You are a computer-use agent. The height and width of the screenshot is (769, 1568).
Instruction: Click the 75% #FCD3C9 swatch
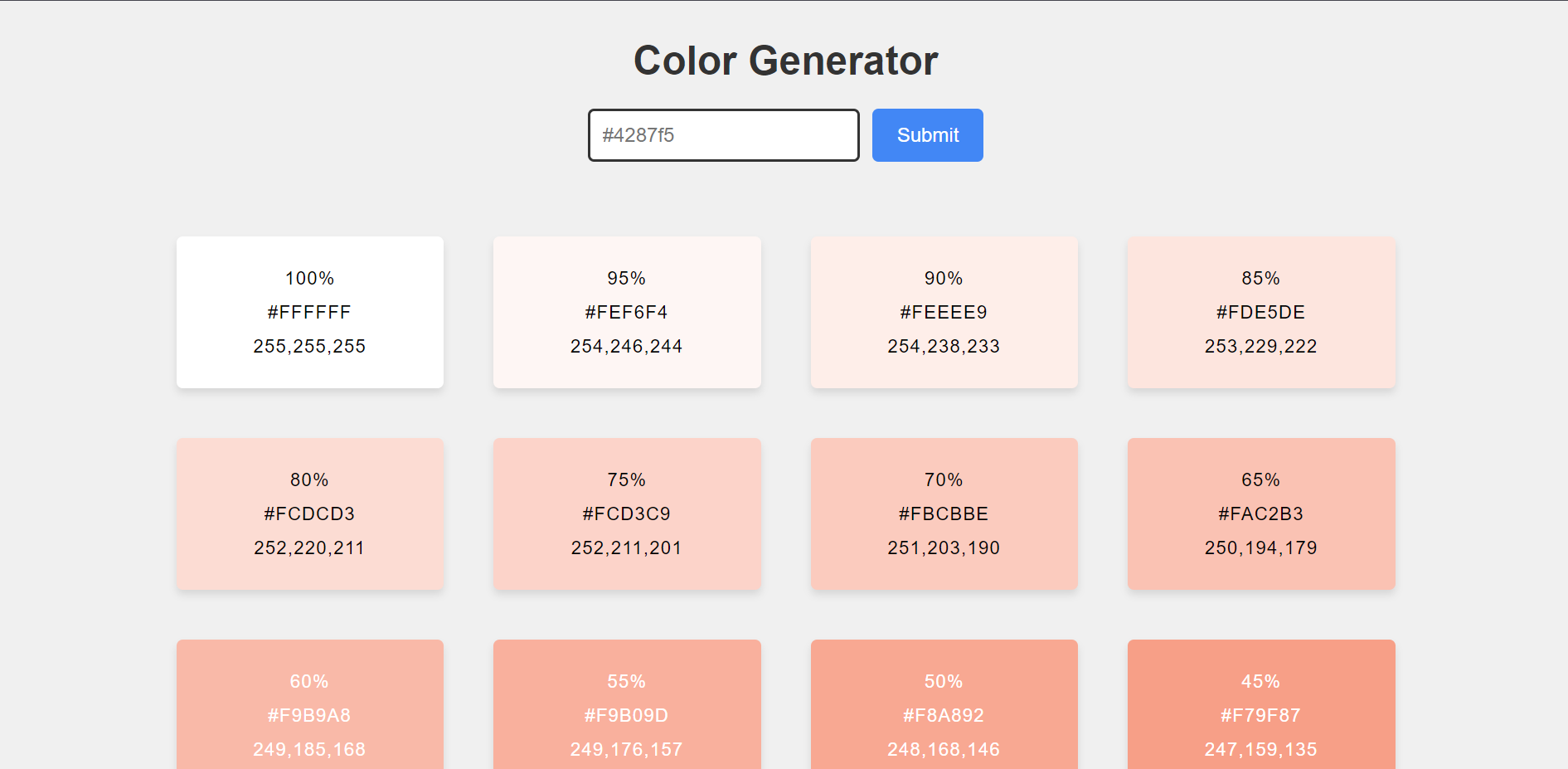pos(627,514)
